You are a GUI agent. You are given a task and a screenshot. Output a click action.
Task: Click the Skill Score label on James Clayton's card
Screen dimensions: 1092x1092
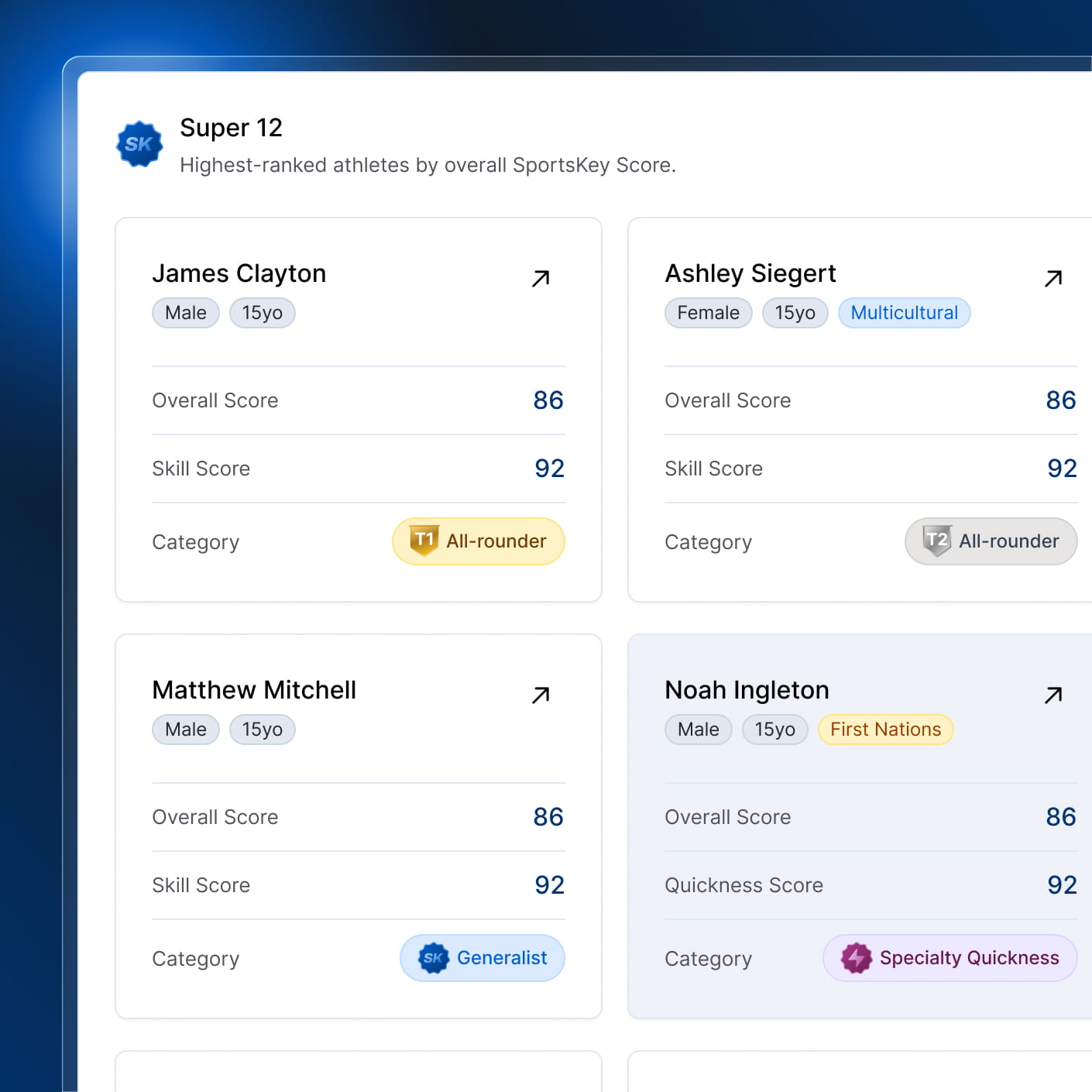tap(201, 469)
